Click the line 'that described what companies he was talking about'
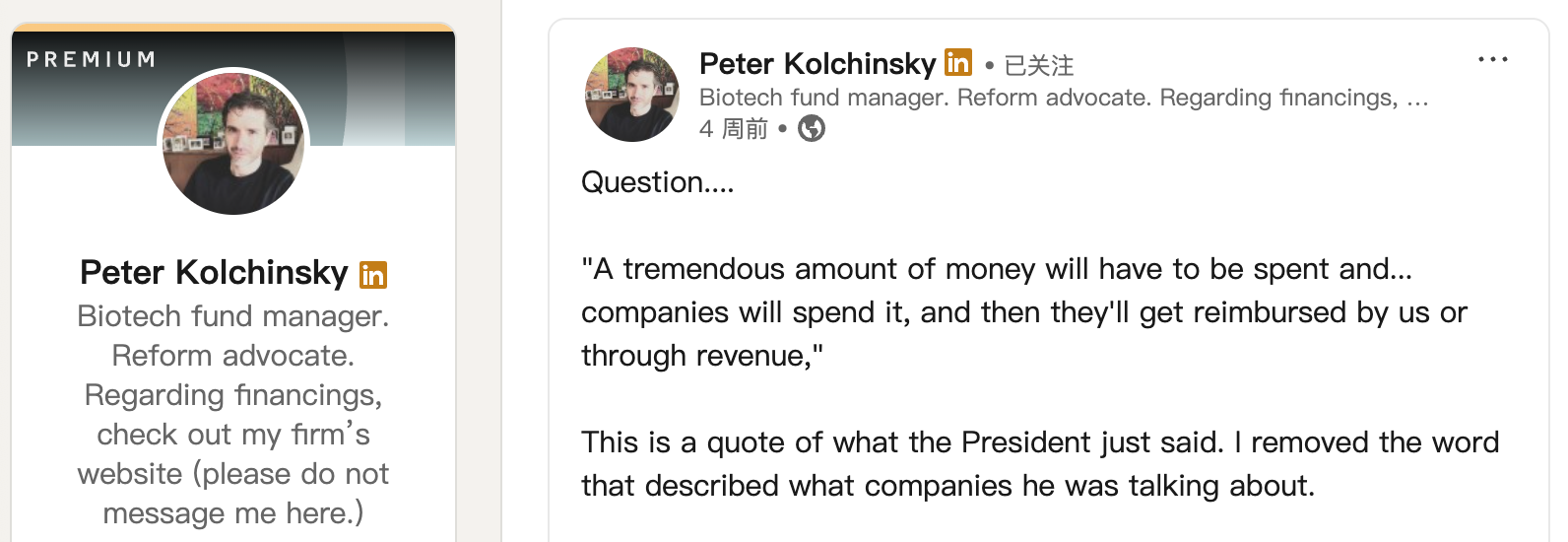 [x=947, y=486]
